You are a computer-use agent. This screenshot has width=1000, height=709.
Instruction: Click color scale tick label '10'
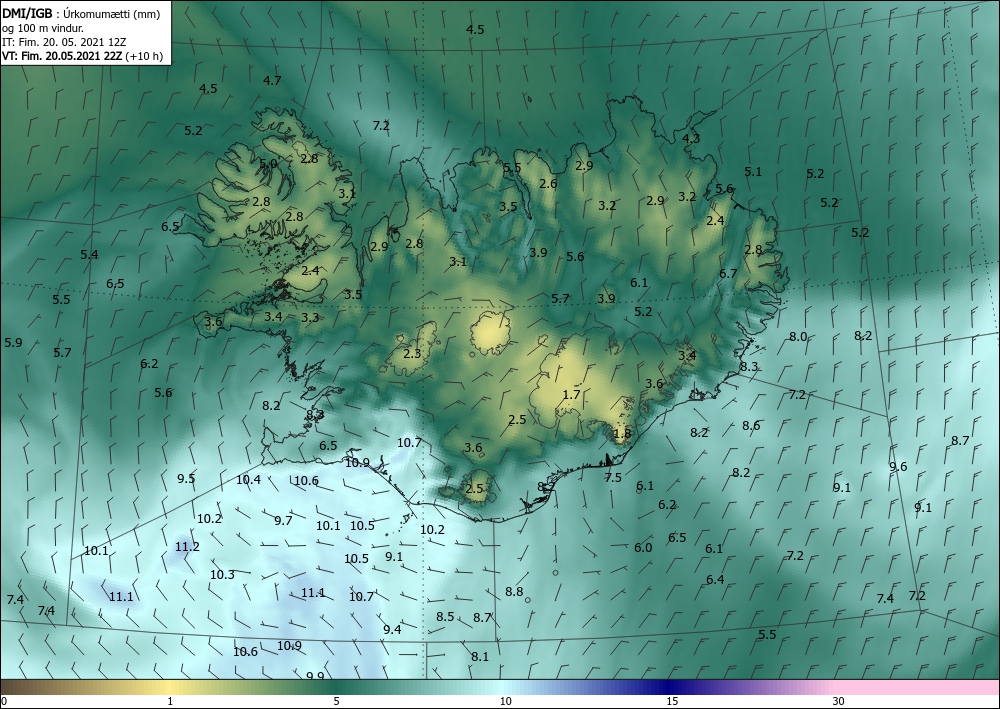(x=505, y=702)
